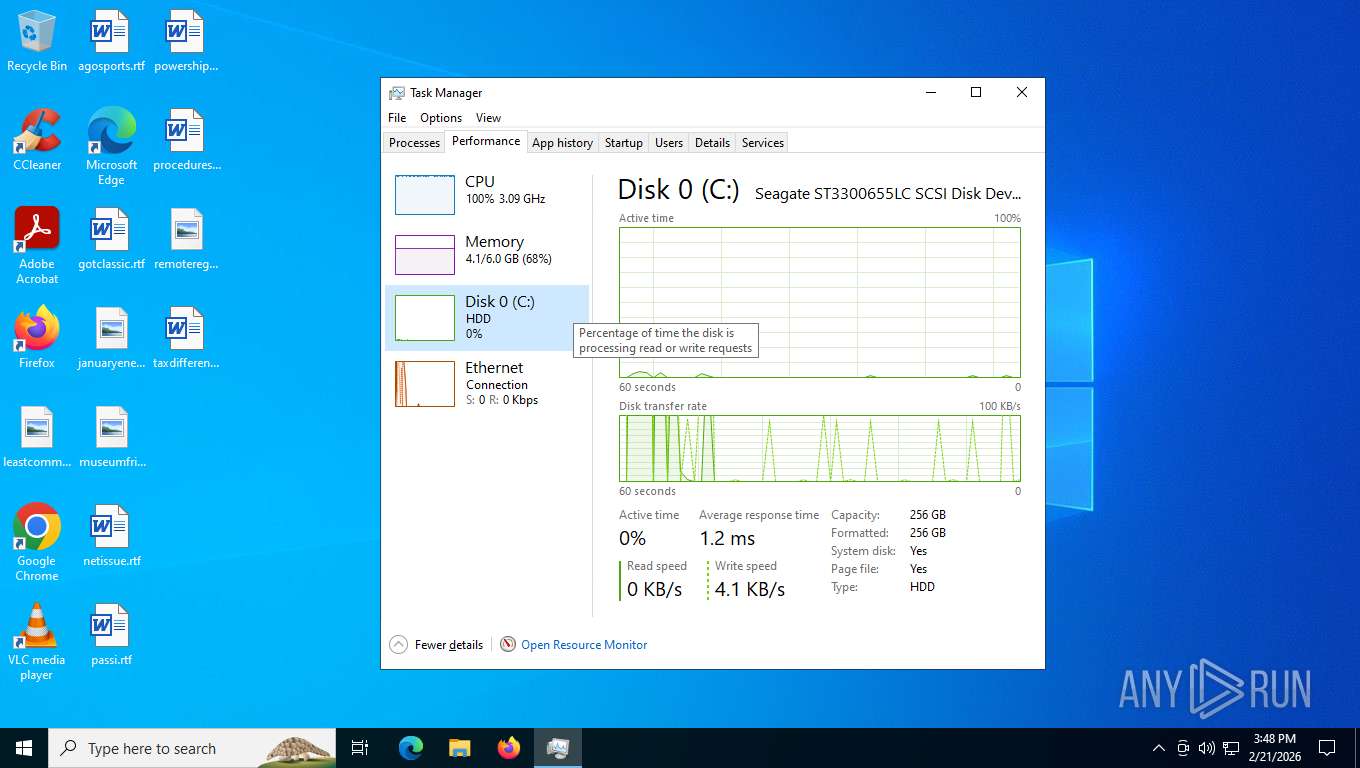Open Task View from the taskbar
1360x768 pixels.
(x=360, y=748)
